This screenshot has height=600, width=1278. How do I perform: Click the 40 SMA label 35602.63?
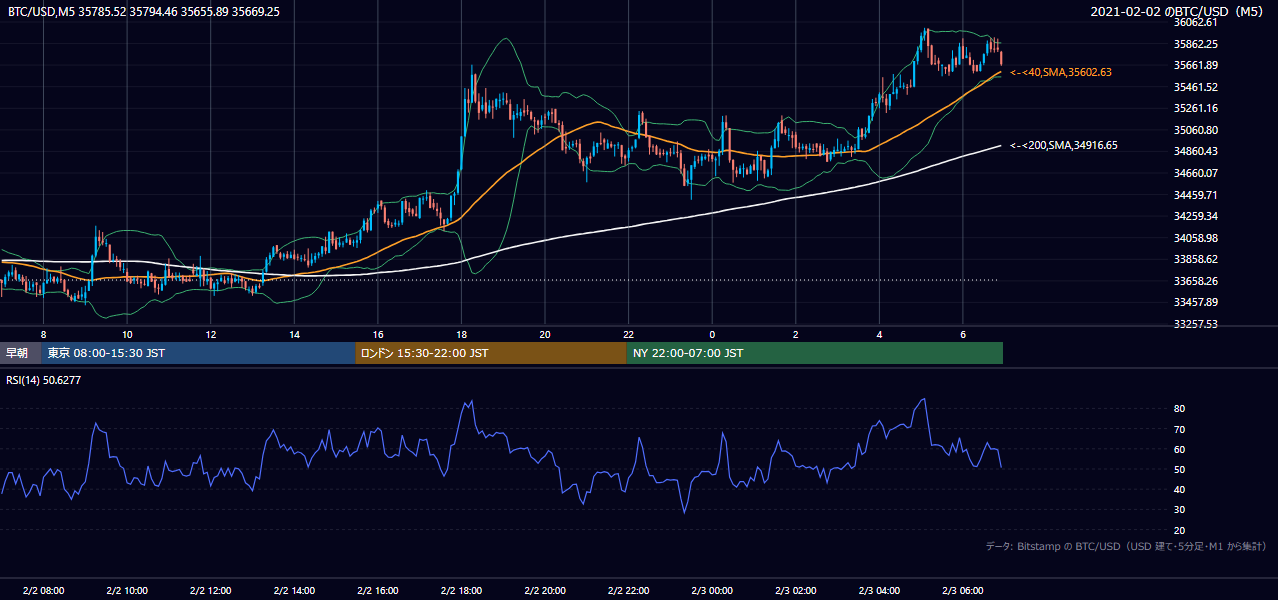1061,72
